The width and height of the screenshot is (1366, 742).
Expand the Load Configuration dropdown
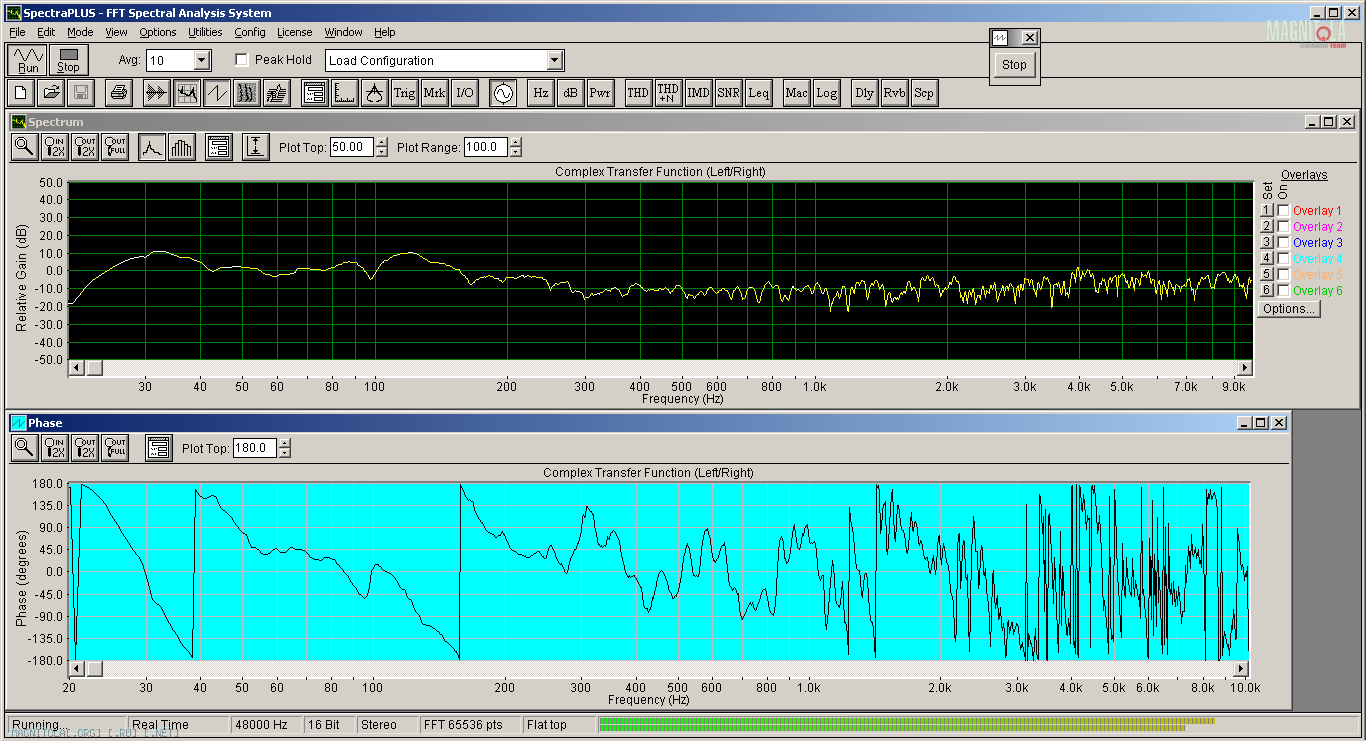click(555, 60)
